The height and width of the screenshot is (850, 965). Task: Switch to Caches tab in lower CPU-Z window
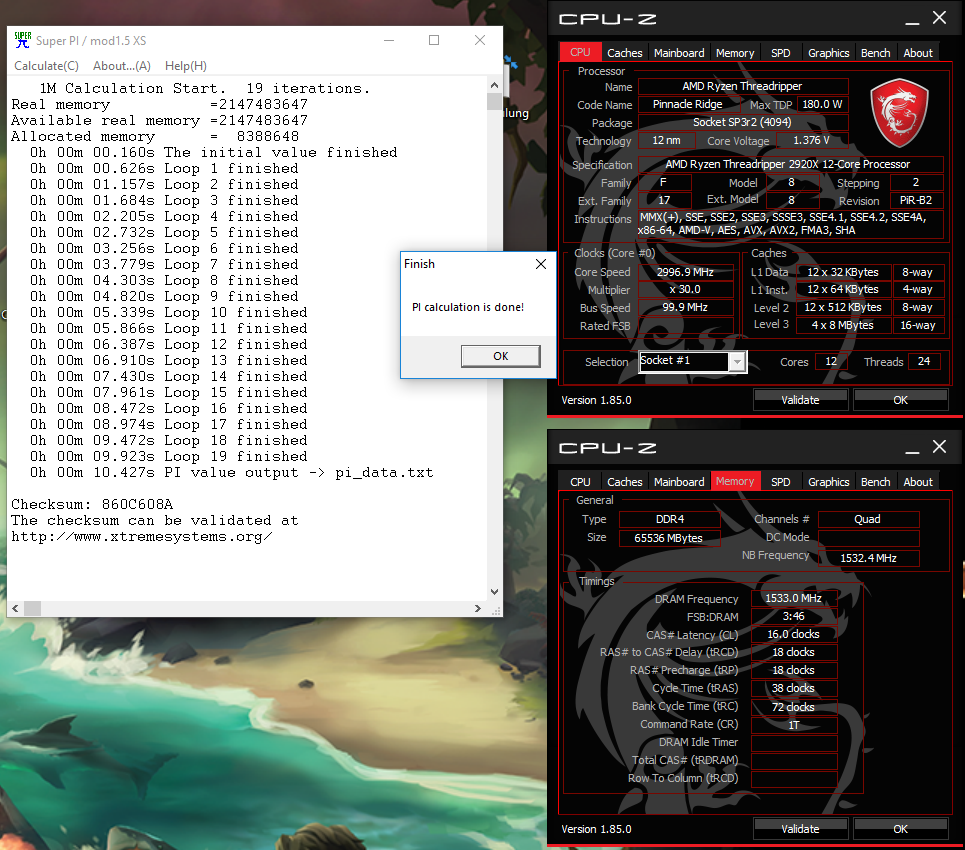624,482
